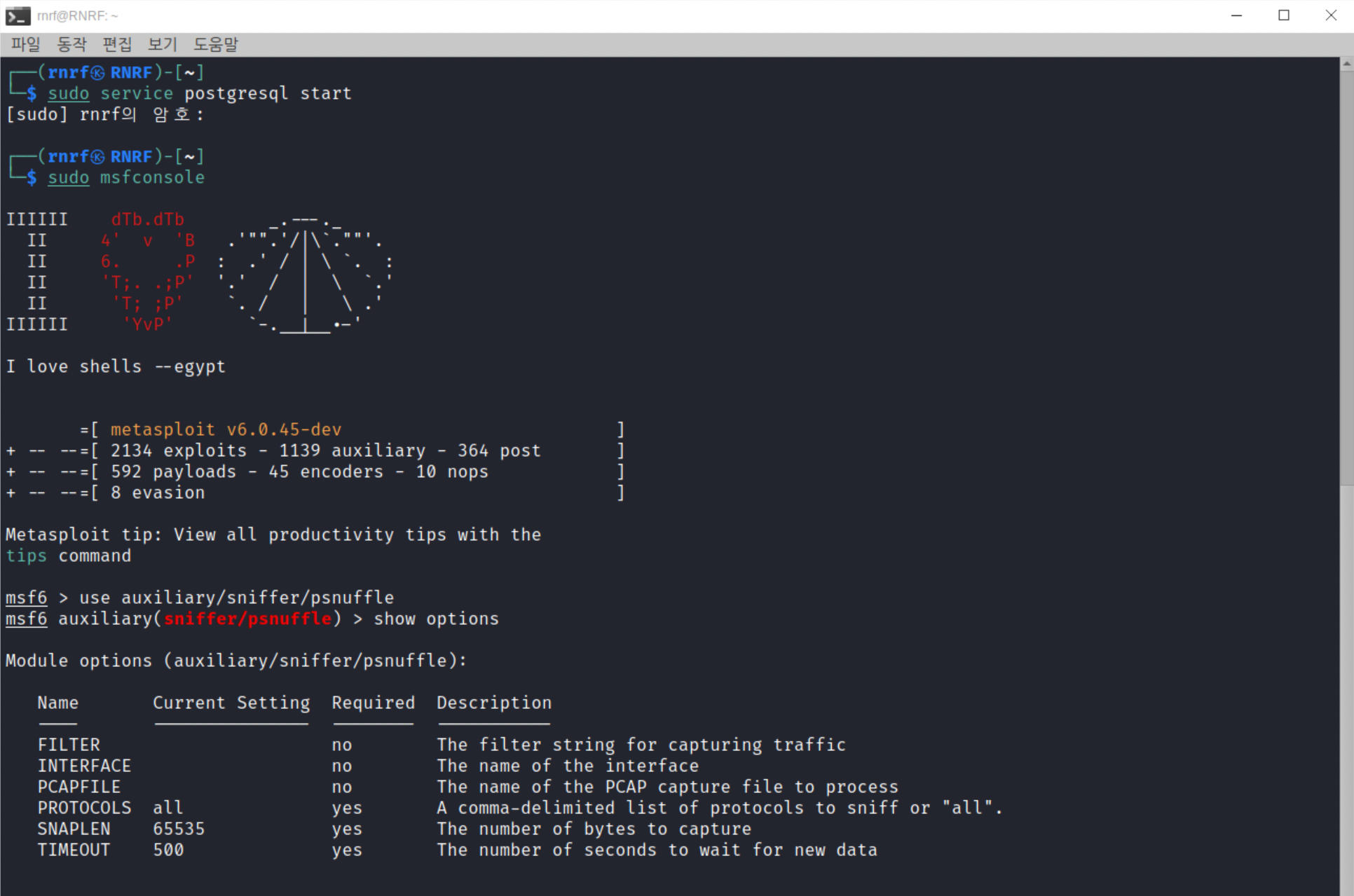Click the green tips command word
This screenshot has height=896, width=1354.
point(27,556)
